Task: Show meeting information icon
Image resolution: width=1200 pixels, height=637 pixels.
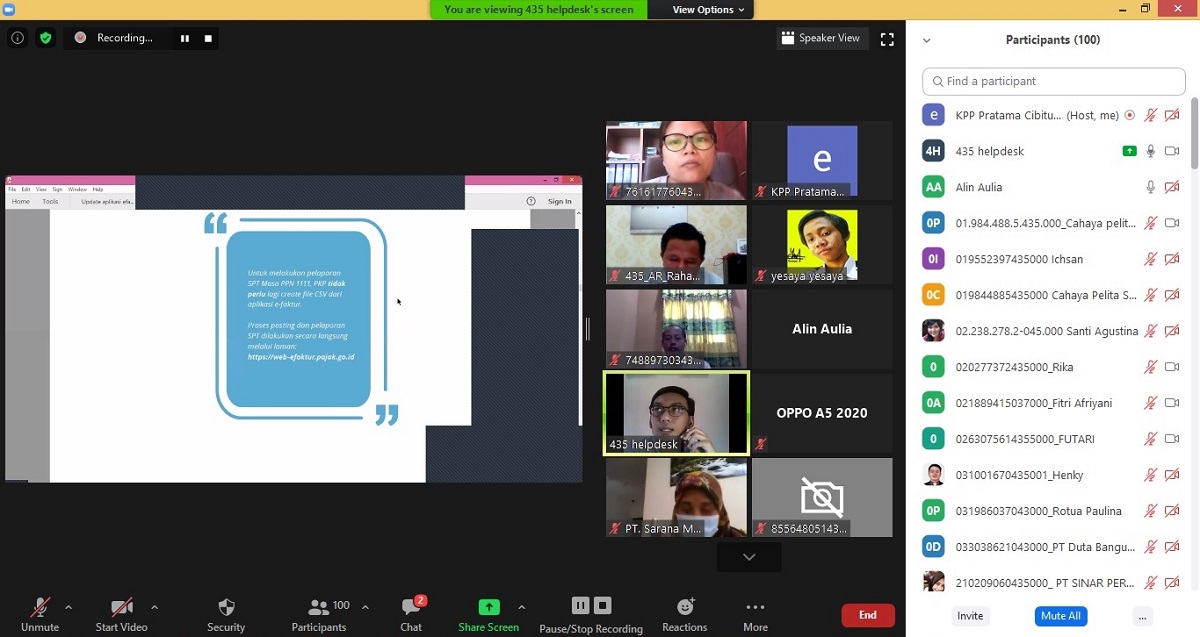Action: 17,38
